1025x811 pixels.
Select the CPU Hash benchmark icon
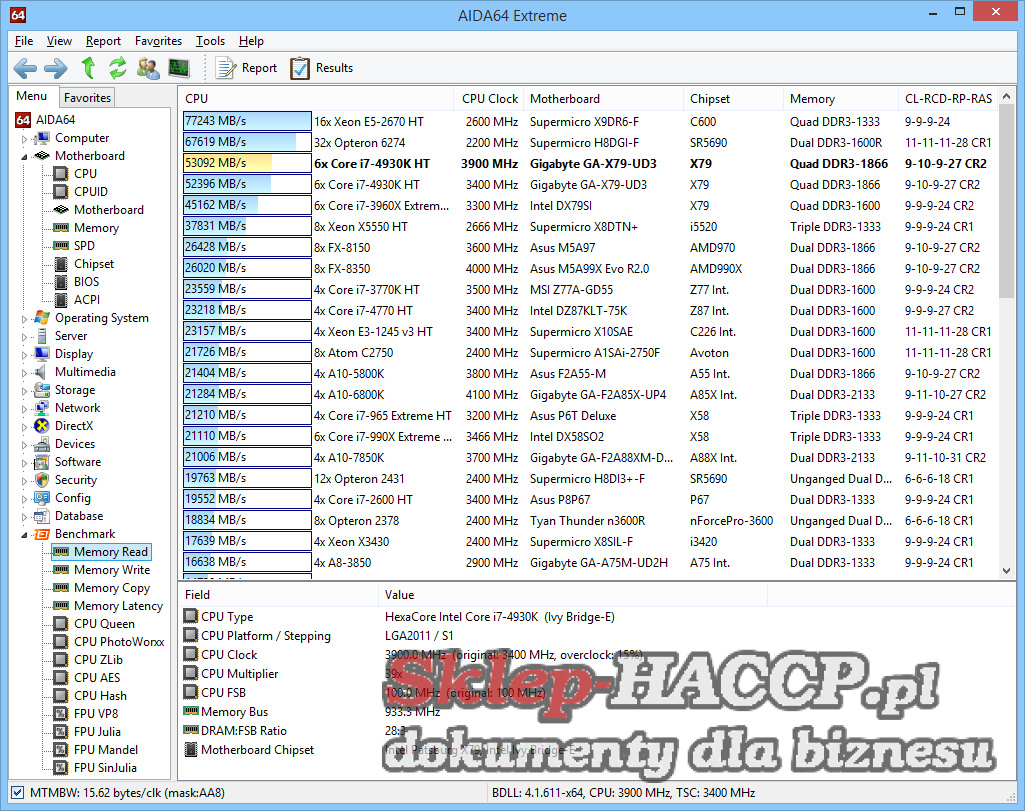pyautogui.click(x=60, y=696)
